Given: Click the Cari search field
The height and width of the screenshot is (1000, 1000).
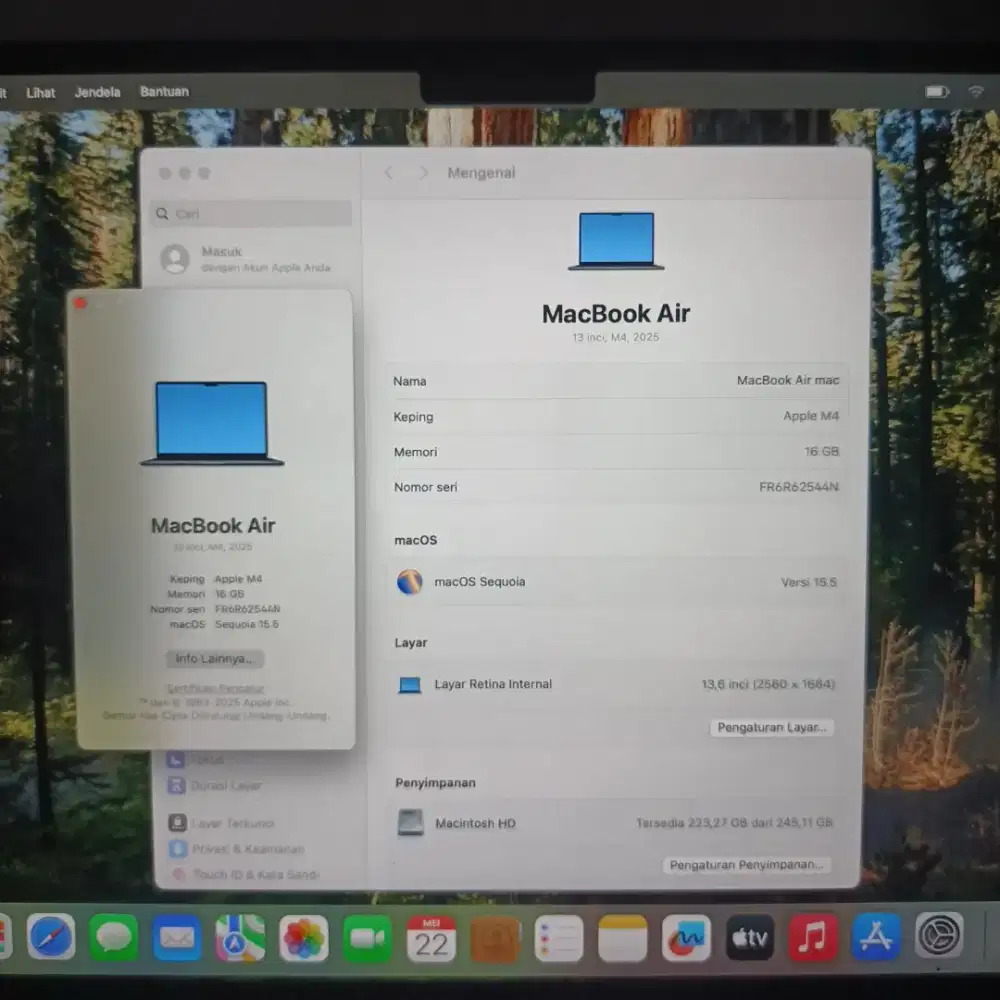Looking at the screenshot, I should (251, 214).
